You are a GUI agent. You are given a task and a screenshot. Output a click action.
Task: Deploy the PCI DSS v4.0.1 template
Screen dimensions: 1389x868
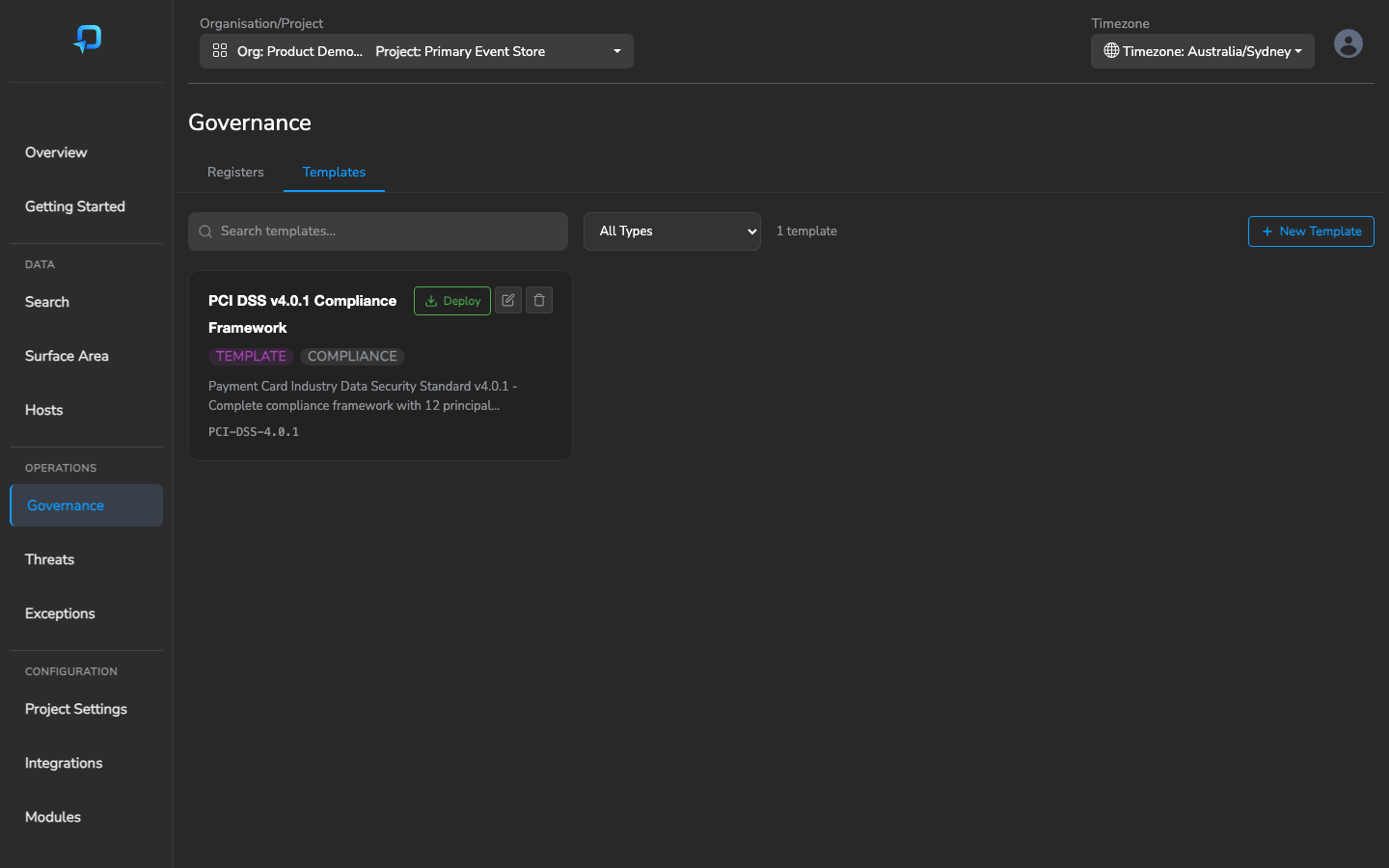click(x=452, y=301)
